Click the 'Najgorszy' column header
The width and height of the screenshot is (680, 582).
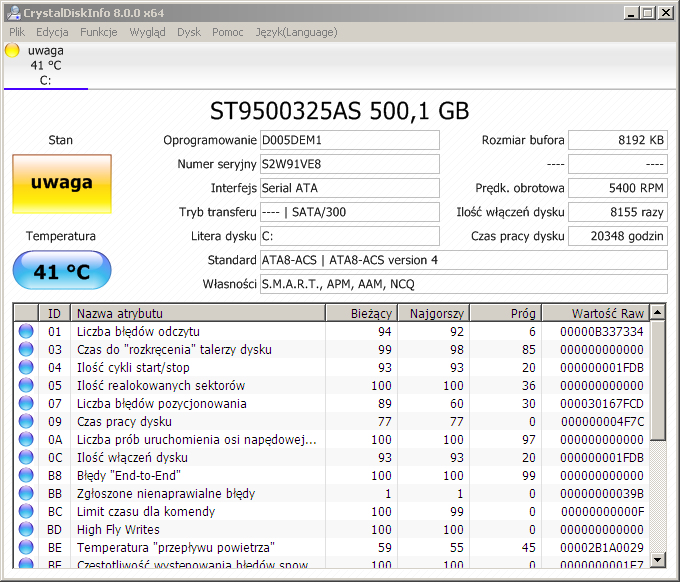pyautogui.click(x=433, y=313)
